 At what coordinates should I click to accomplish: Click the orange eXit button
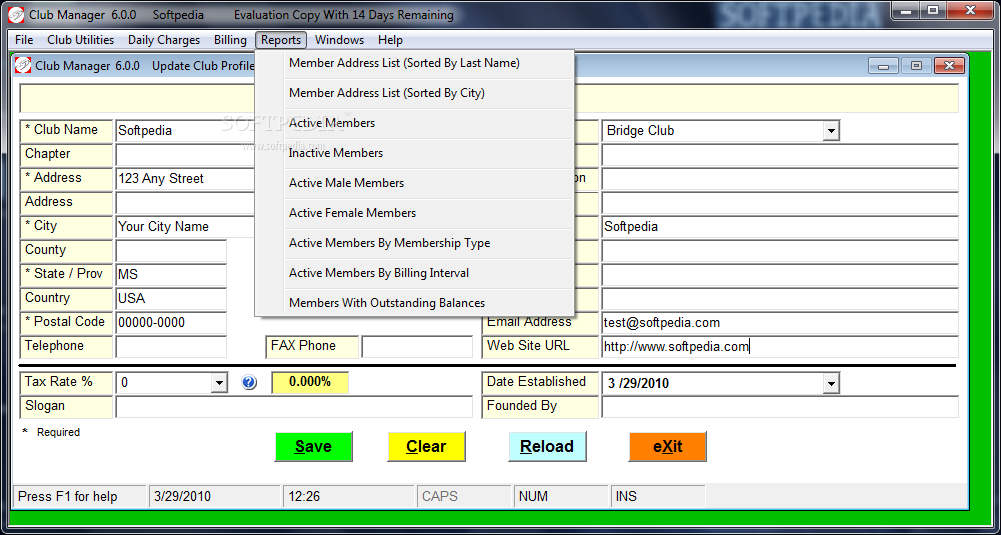pos(668,446)
